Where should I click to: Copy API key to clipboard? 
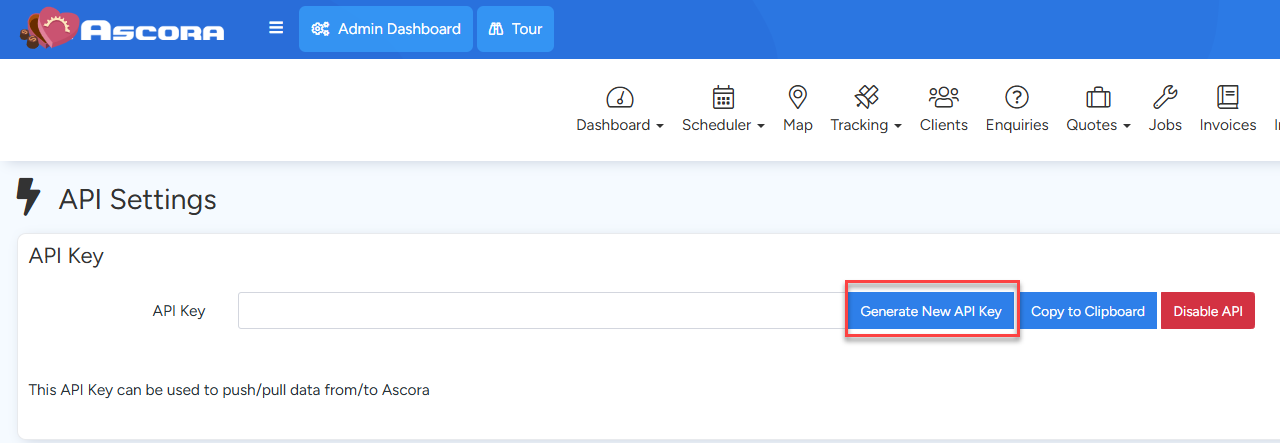[x=1088, y=311]
